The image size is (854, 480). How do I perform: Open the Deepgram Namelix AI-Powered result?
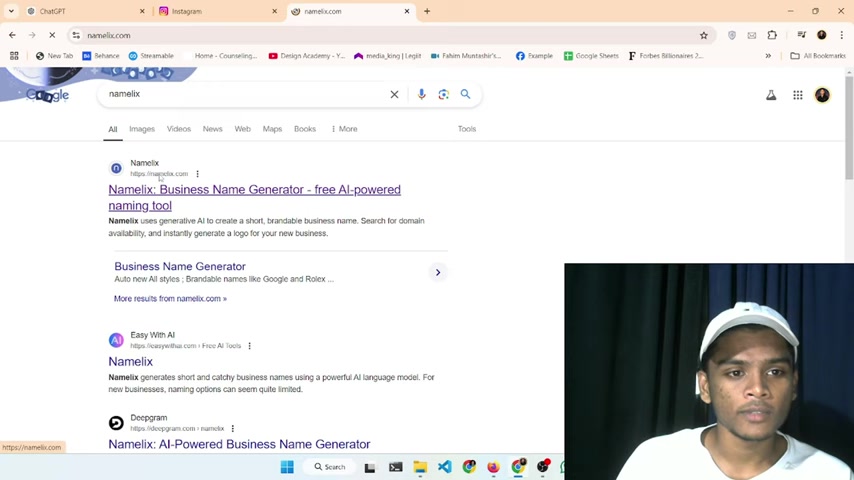click(239, 445)
